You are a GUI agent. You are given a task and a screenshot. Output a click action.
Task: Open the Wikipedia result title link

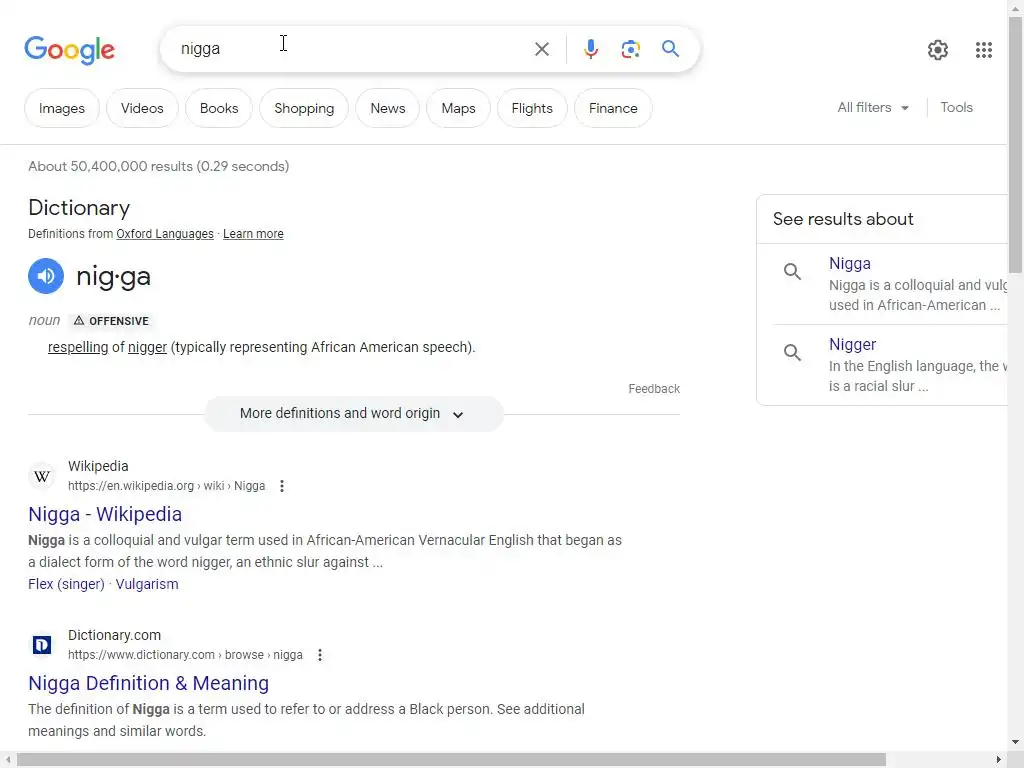pos(105,514)
